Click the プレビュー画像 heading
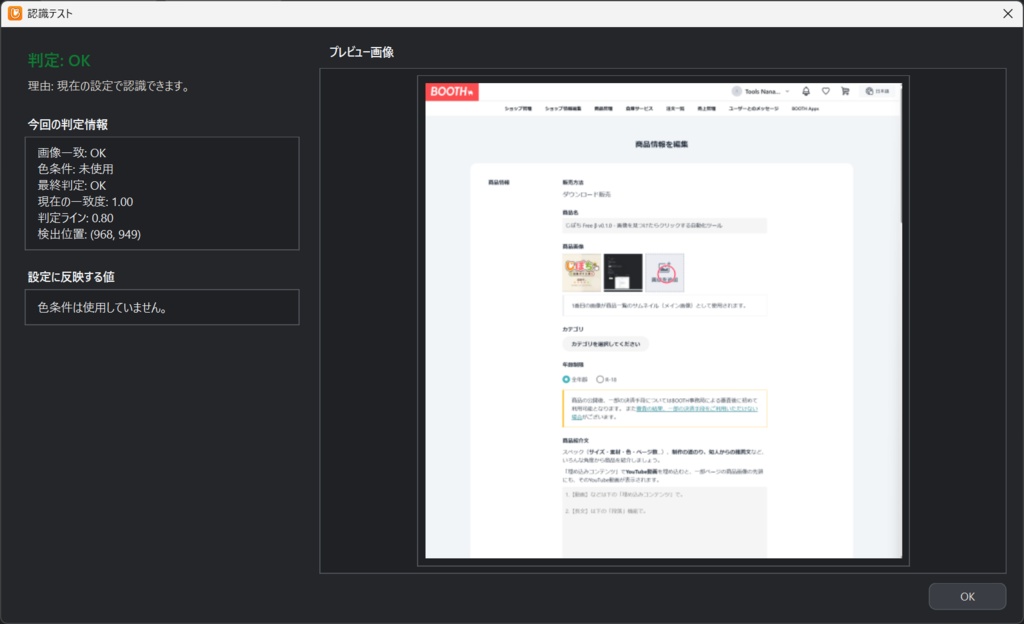This screenshot has height=624, width=1024. 361,52
